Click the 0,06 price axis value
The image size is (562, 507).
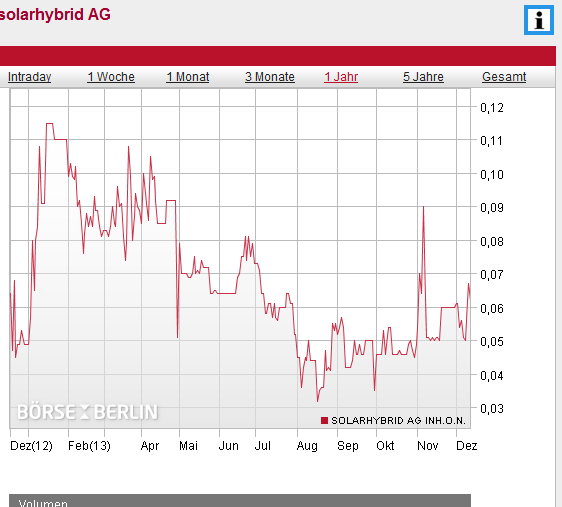492,308
